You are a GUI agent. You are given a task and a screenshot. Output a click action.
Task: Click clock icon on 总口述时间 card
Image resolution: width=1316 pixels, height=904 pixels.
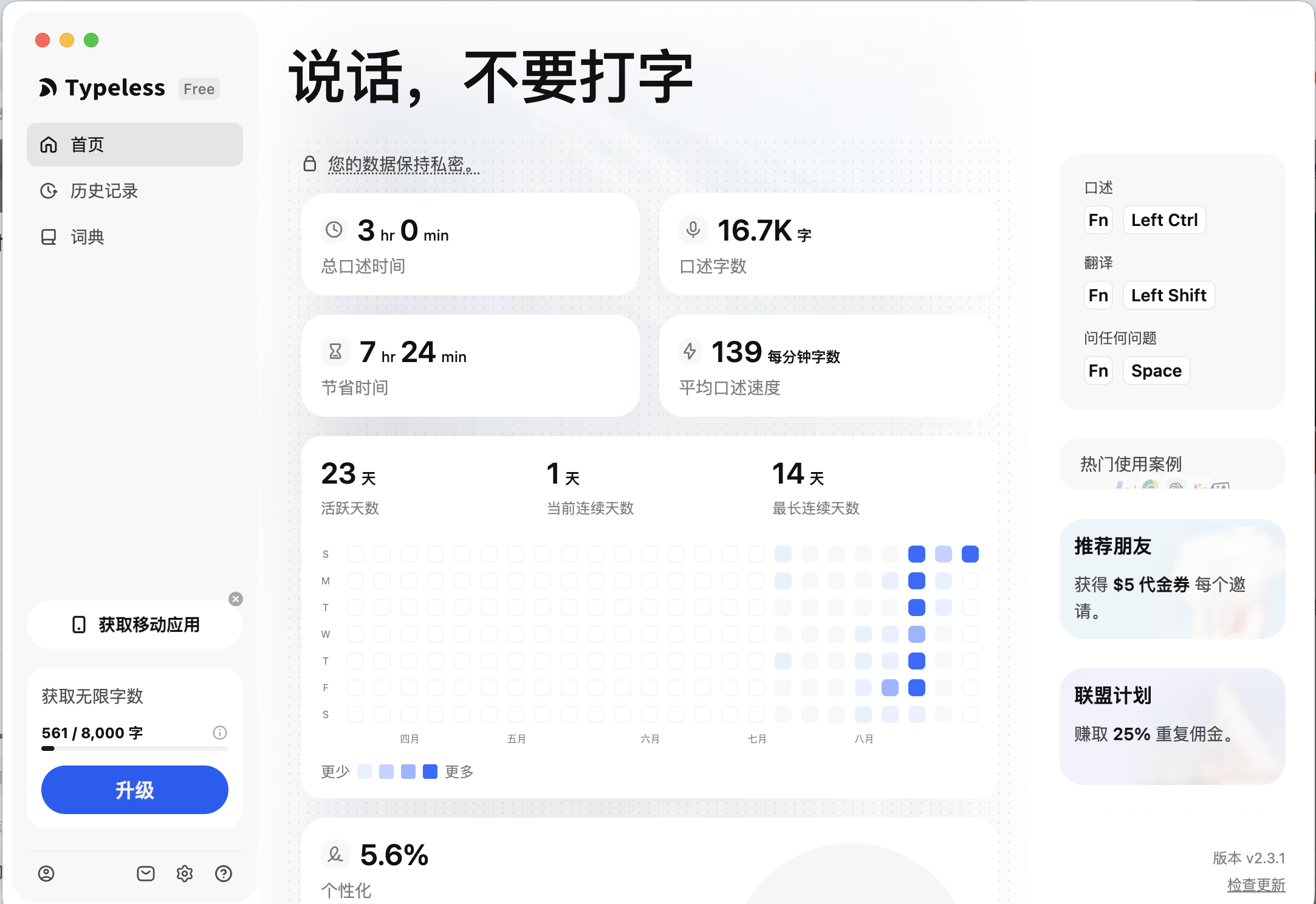334,230
